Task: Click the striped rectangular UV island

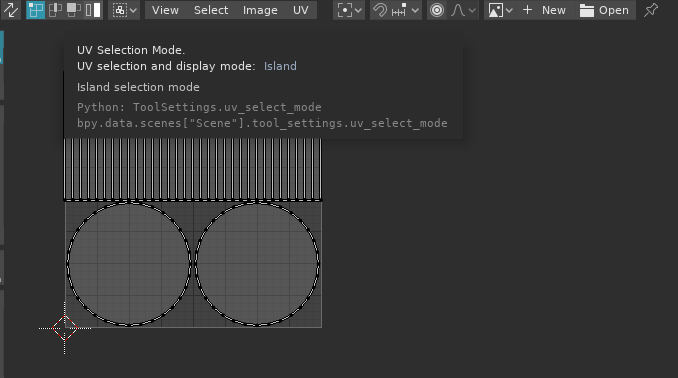Action: [x=193, y=170]
